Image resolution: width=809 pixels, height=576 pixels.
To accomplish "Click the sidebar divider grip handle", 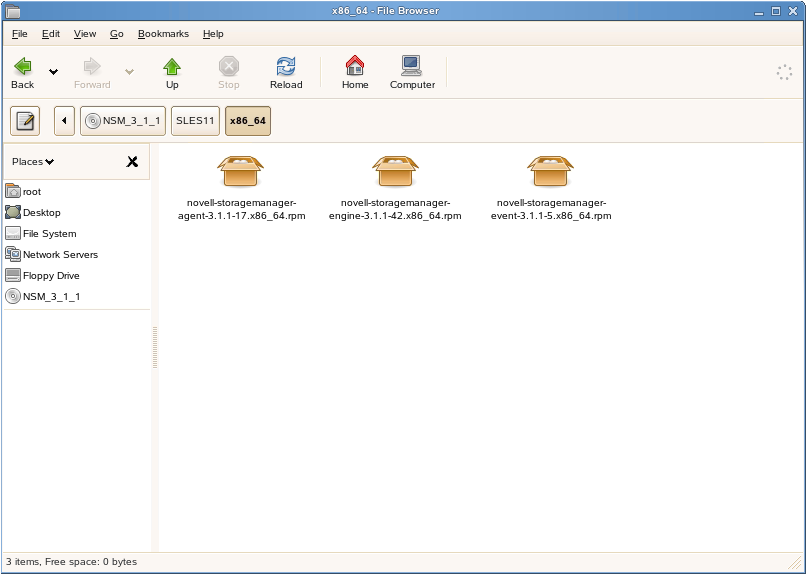I will click(155, 347).
